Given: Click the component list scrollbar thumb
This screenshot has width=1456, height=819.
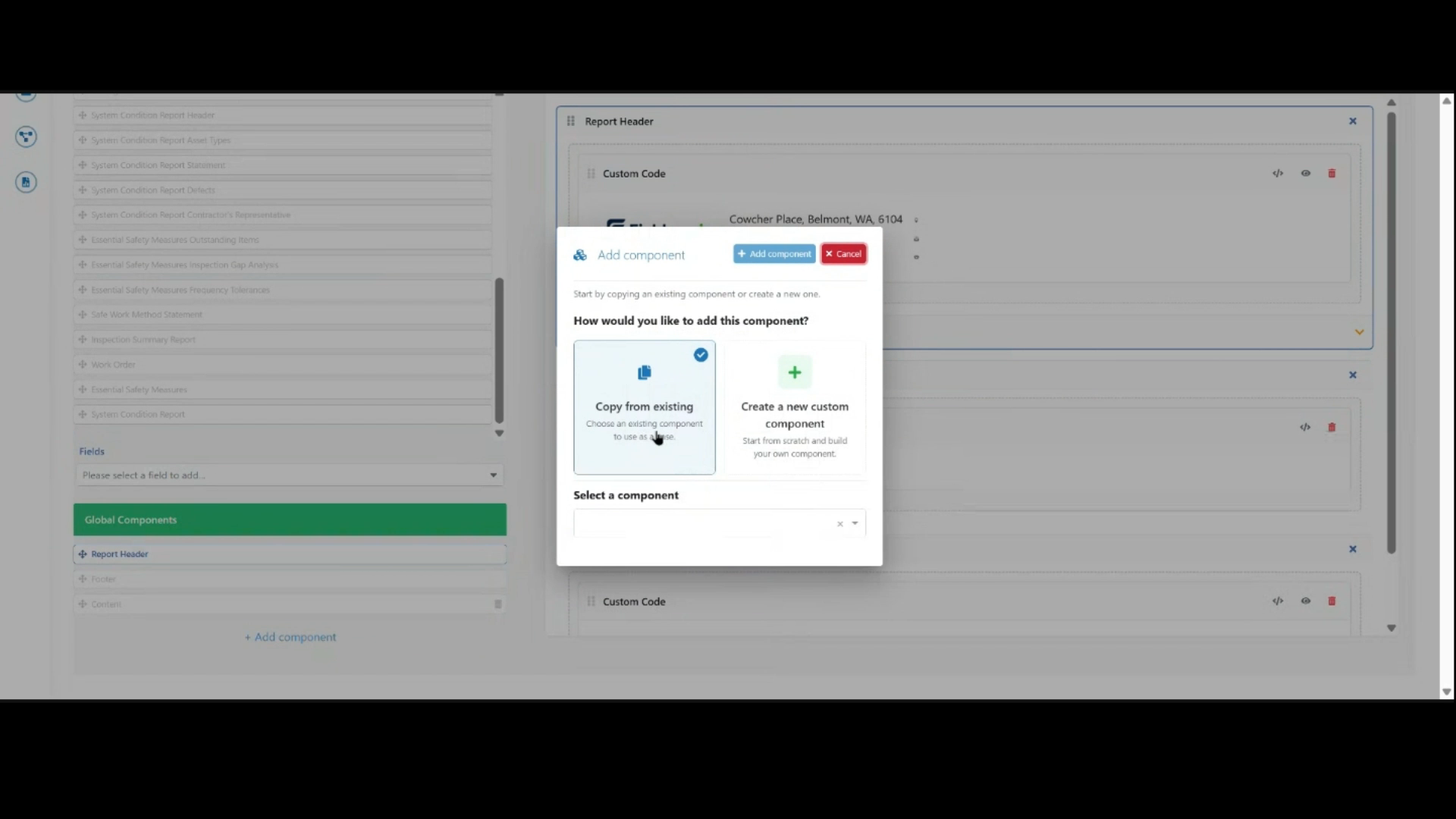Looking at the screenshot, I should coord(499,350).
